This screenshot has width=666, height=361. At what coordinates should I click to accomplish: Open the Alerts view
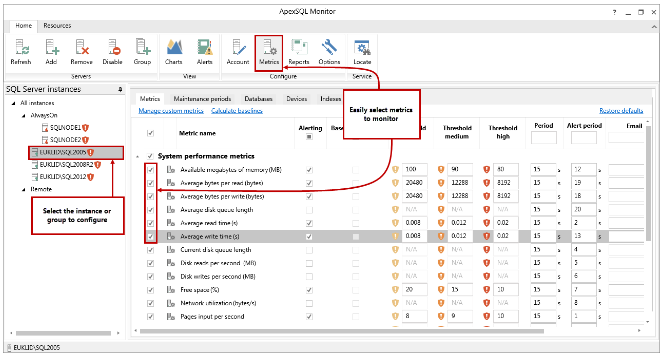[x=204, y=51]
